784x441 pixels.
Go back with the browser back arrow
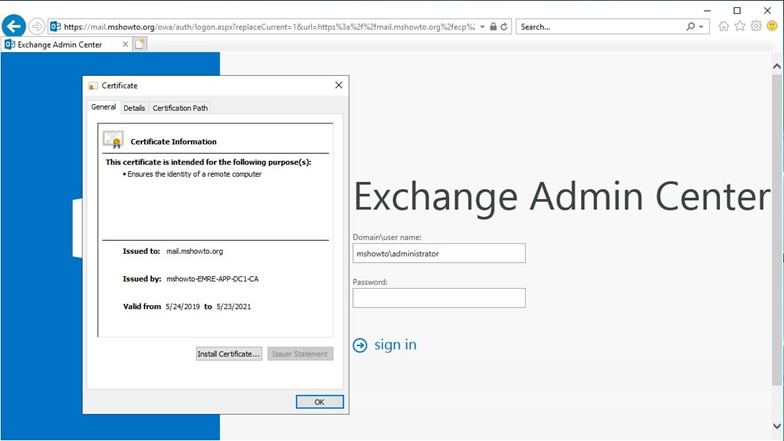coord(14,26)
